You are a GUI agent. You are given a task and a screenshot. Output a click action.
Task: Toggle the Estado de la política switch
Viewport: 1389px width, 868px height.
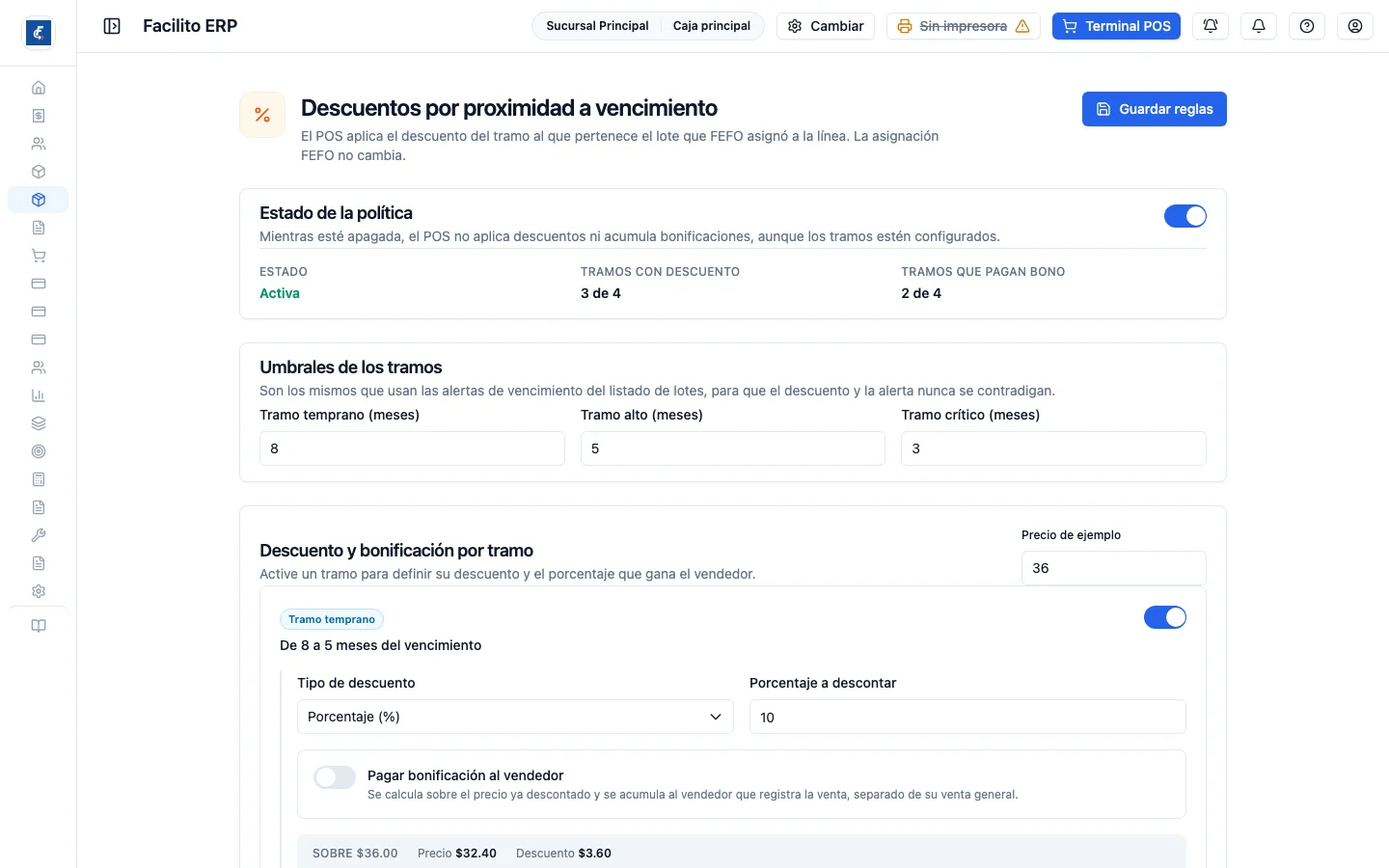point(1185,216)
